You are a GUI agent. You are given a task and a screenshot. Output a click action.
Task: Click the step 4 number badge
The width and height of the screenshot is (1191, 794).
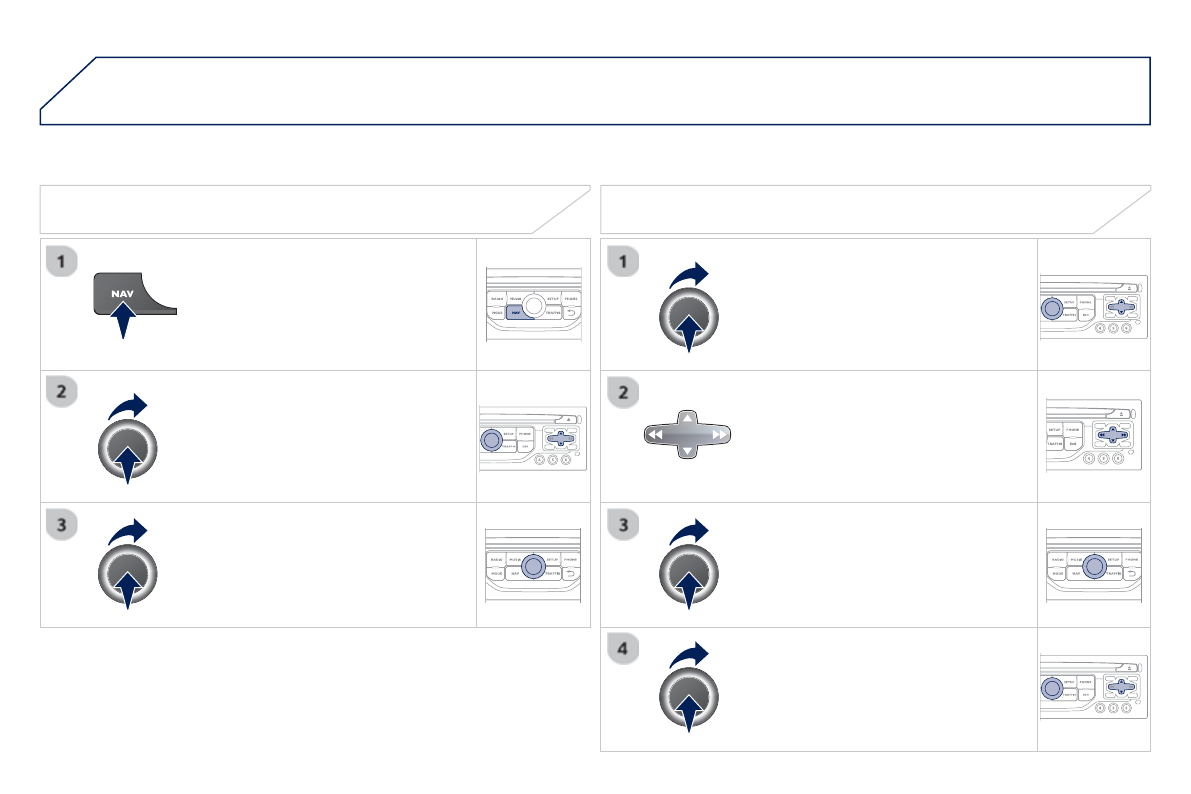[x=622, y=650]
